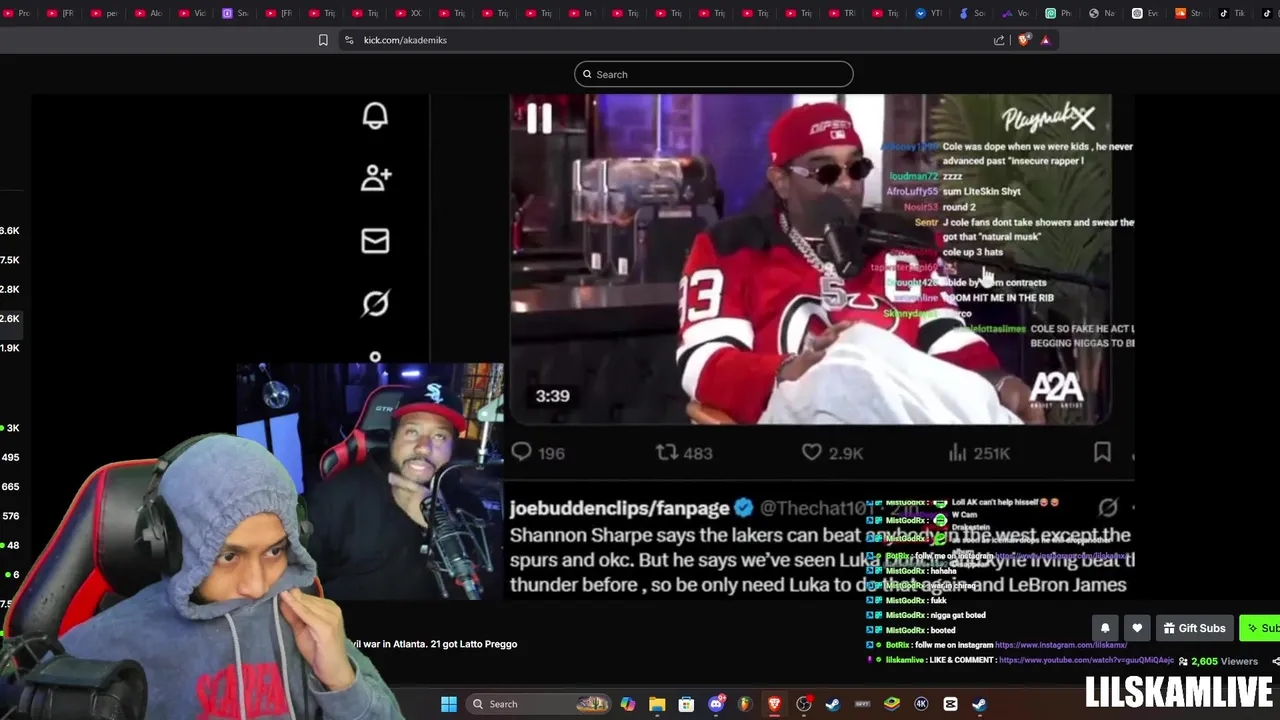Switch to the "Ev" tab
This screenshot has height=720, width=1280.
click(x=1145, y=13)
